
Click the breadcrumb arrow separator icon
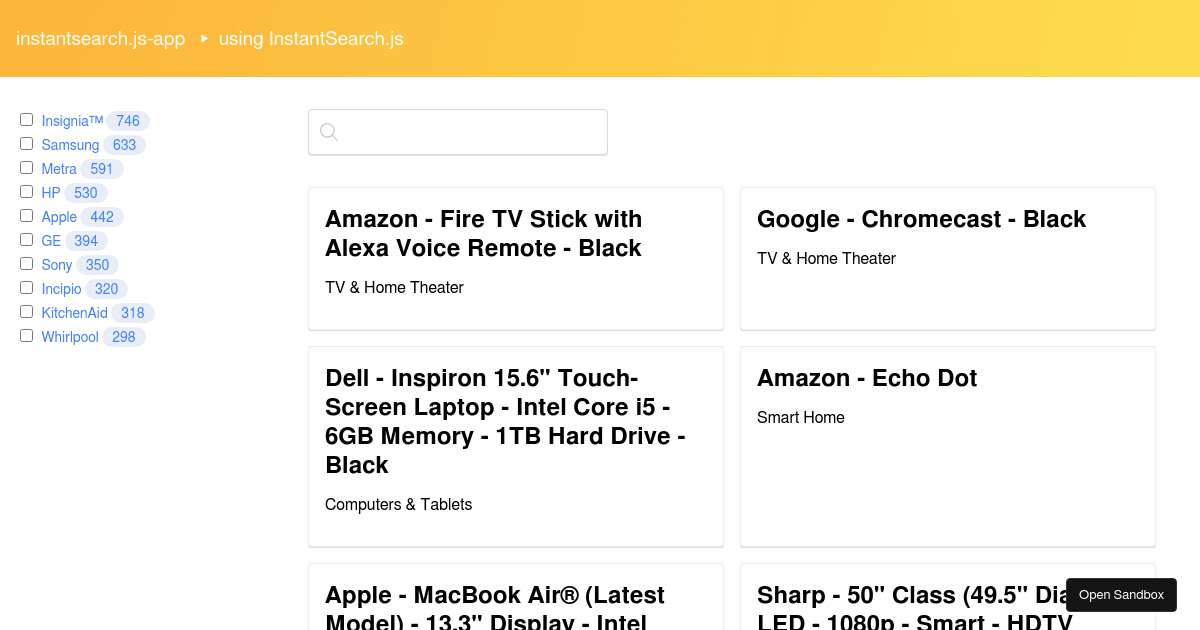pyautogui.click(x=204, y=39)
